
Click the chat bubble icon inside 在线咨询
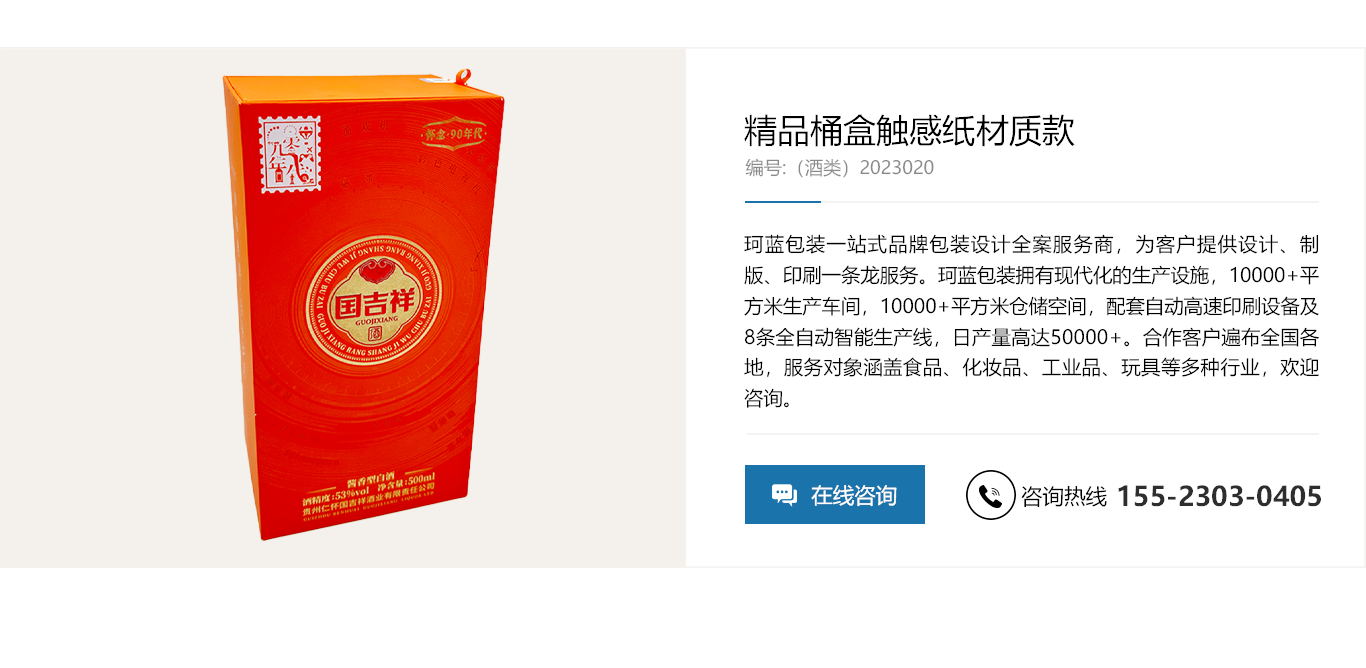pos(784,495)
